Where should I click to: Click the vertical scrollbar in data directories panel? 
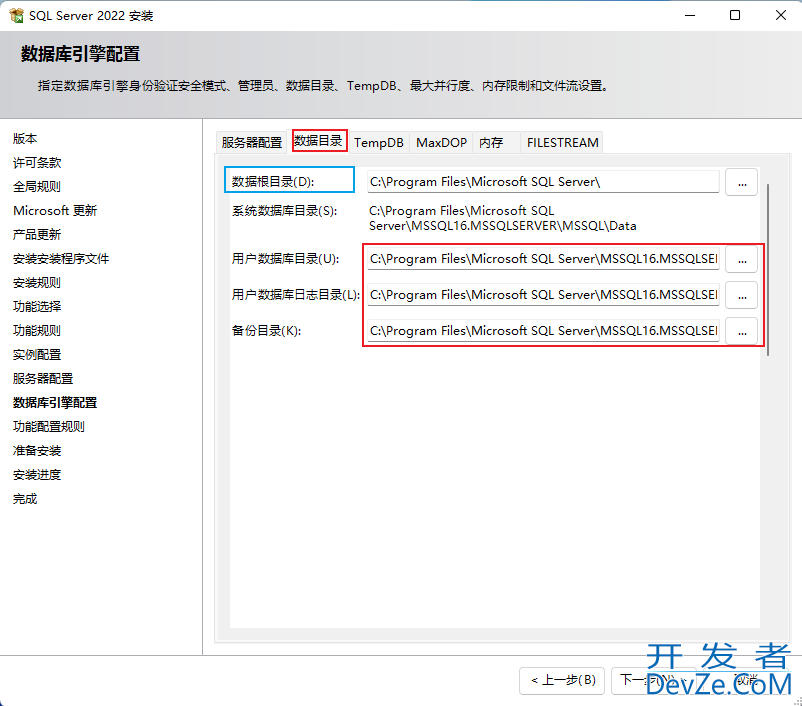[x=768, y=270]
